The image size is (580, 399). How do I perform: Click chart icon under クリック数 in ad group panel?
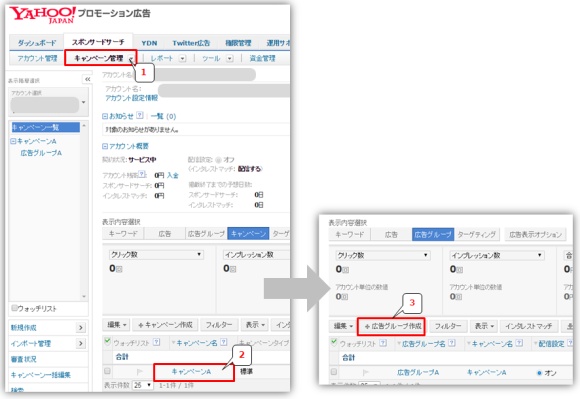[x=345, y=270]
